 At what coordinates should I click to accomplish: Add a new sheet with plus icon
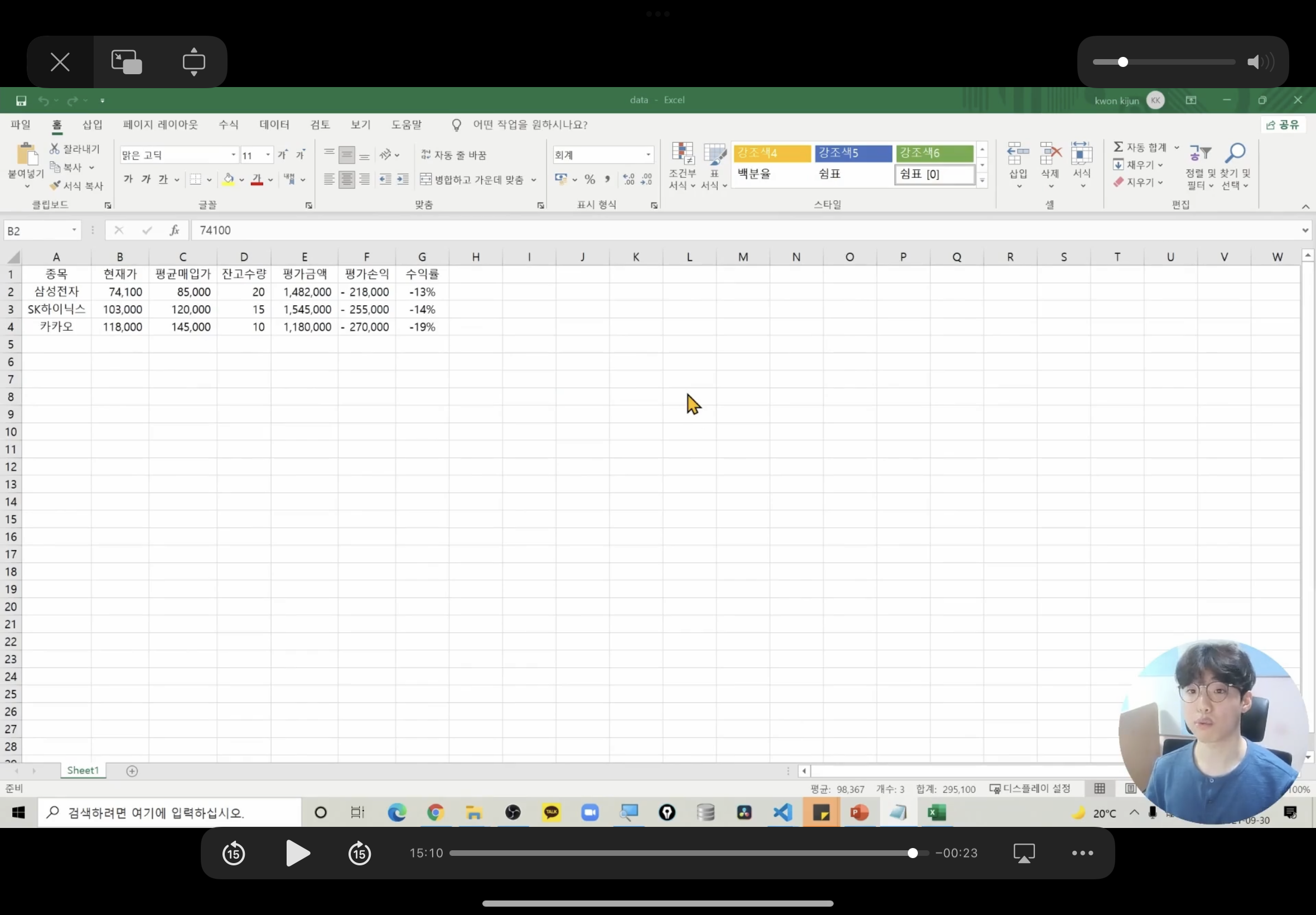tap(132, 771)
